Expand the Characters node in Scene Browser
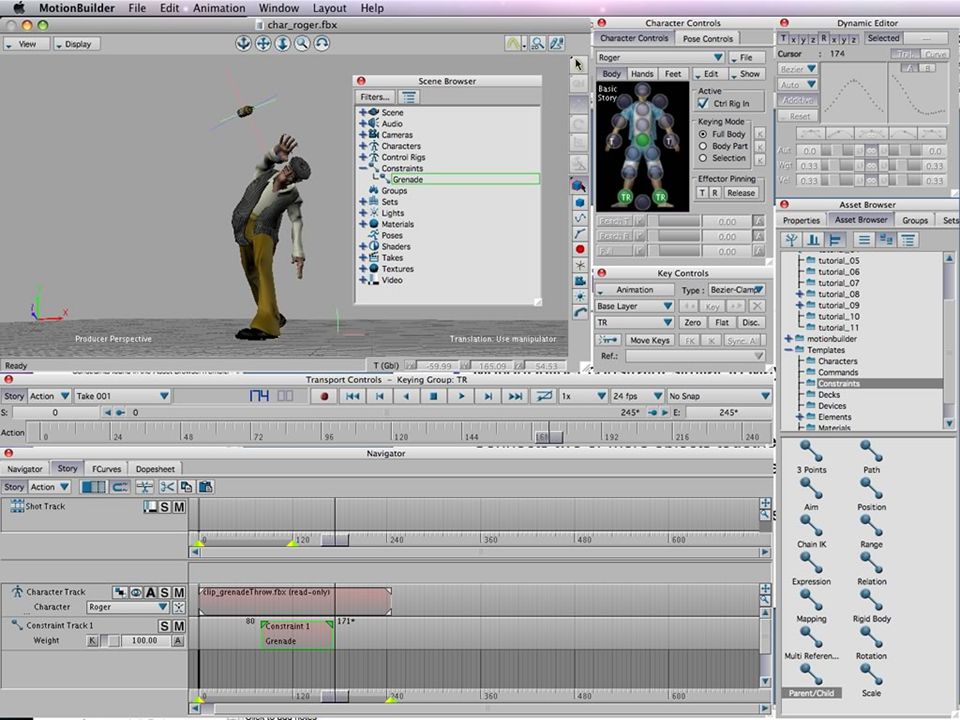This screenshot has width=960, height=720. [x=362, y=146]
